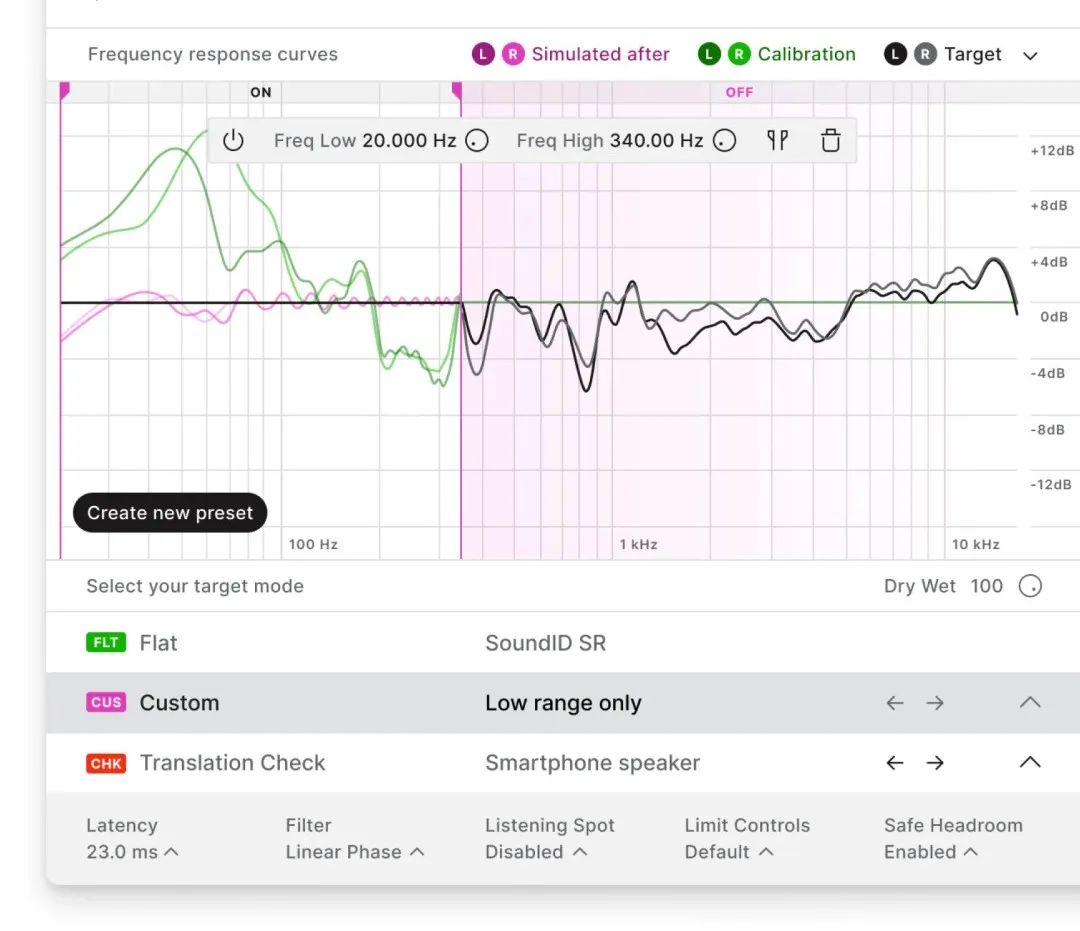Select the Flat target mode
This screenshot has height=931, width=1080.
point(158,643)
